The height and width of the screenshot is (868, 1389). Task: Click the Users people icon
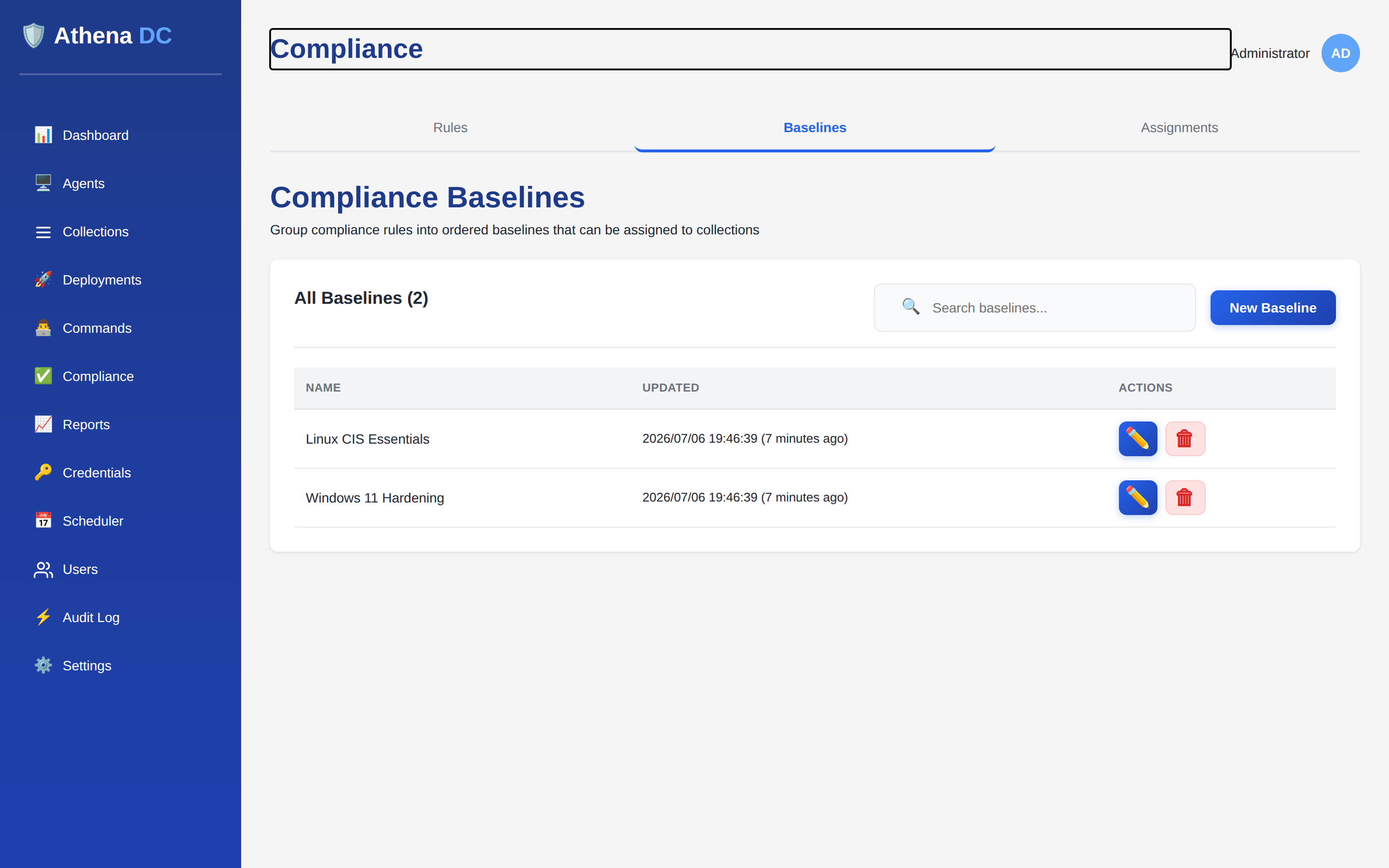pos(43,569)
